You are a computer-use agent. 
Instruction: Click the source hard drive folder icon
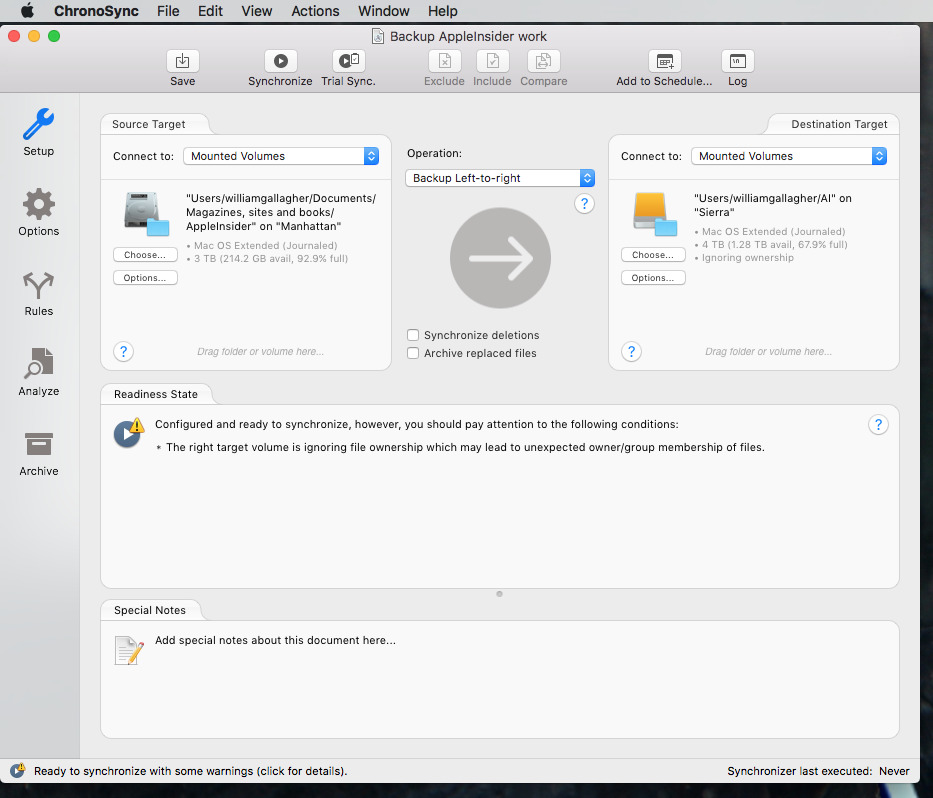[x=146, y=214]
